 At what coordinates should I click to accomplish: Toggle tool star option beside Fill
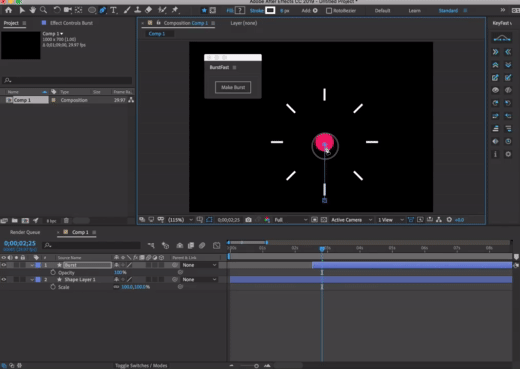pyautogui.click(x=204, y=10)
